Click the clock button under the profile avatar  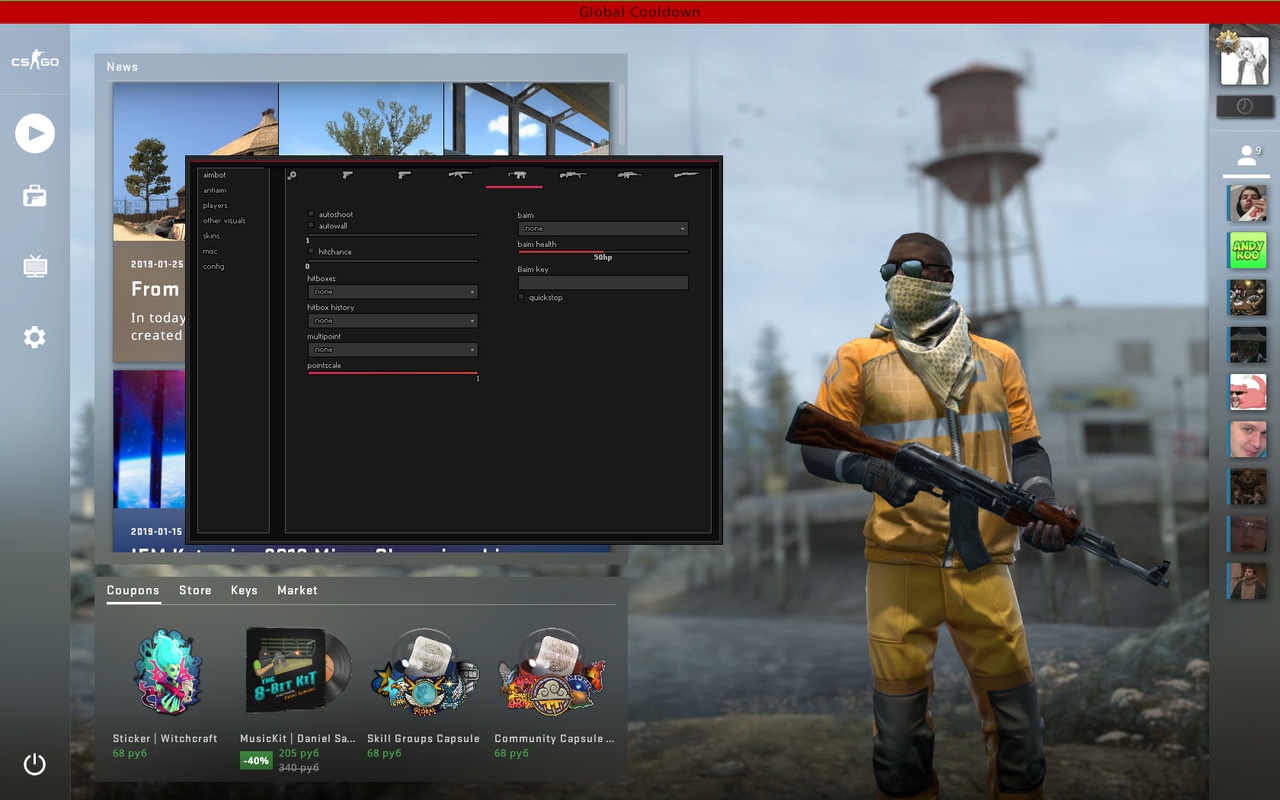click(x=1245, y=106)
